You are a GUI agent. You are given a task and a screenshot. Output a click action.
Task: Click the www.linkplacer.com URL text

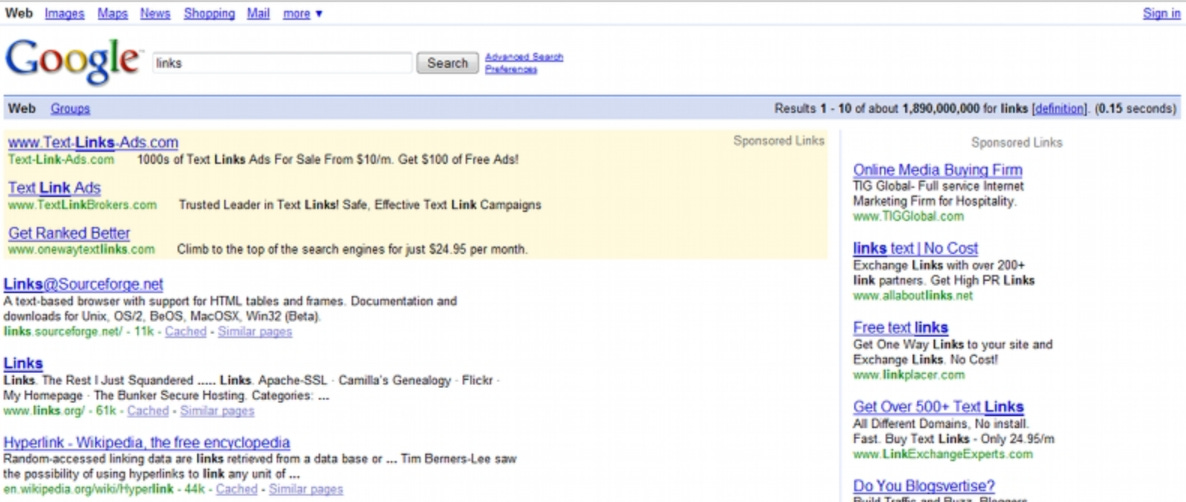click(909, 375)
